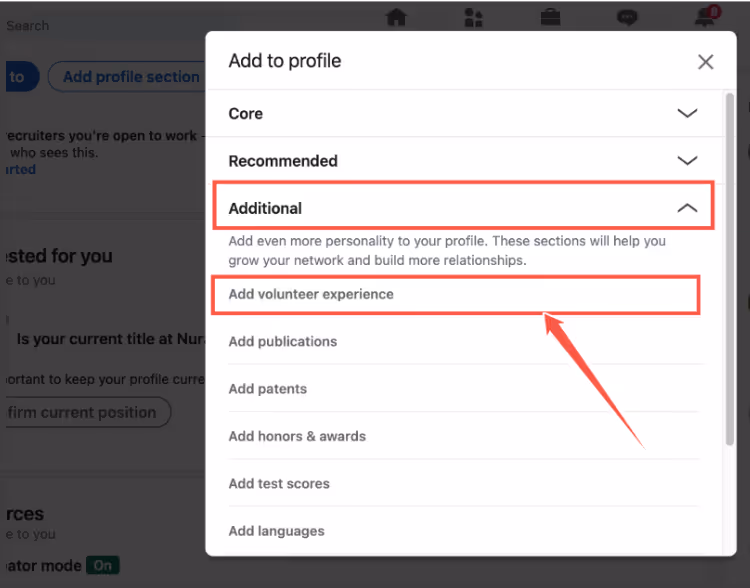This screenshot has height=588, width=750.
Task: Close the Add to profile dialog
Action: pos(706,62)
